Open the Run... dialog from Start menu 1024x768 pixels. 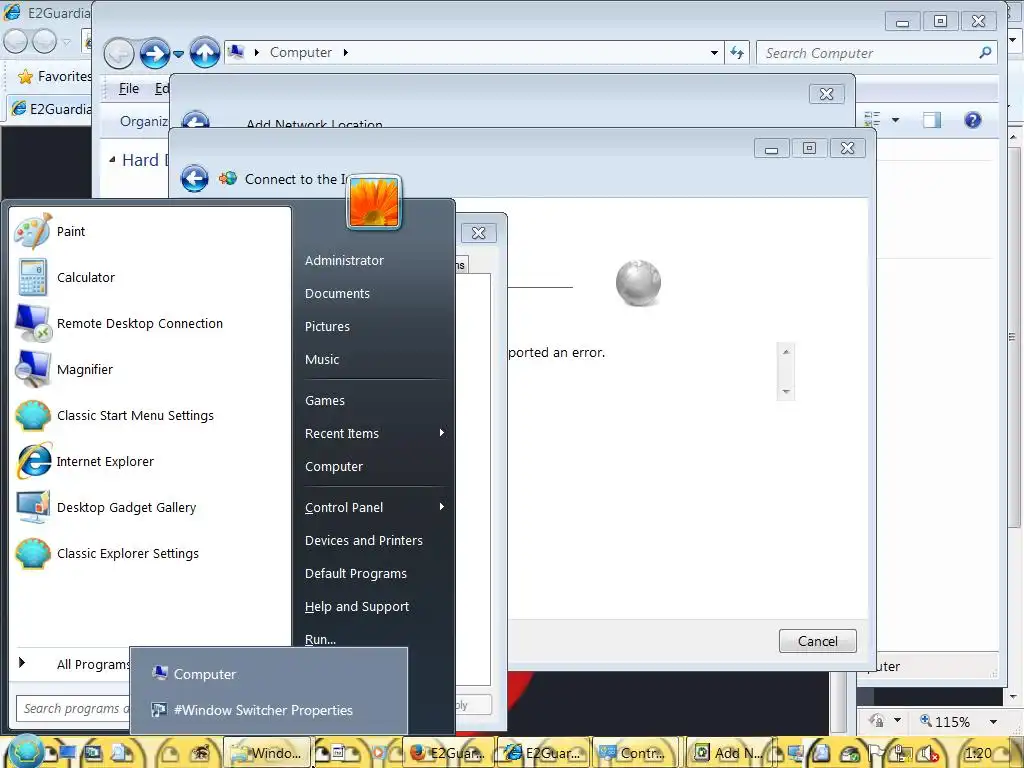tap(320, 639)
